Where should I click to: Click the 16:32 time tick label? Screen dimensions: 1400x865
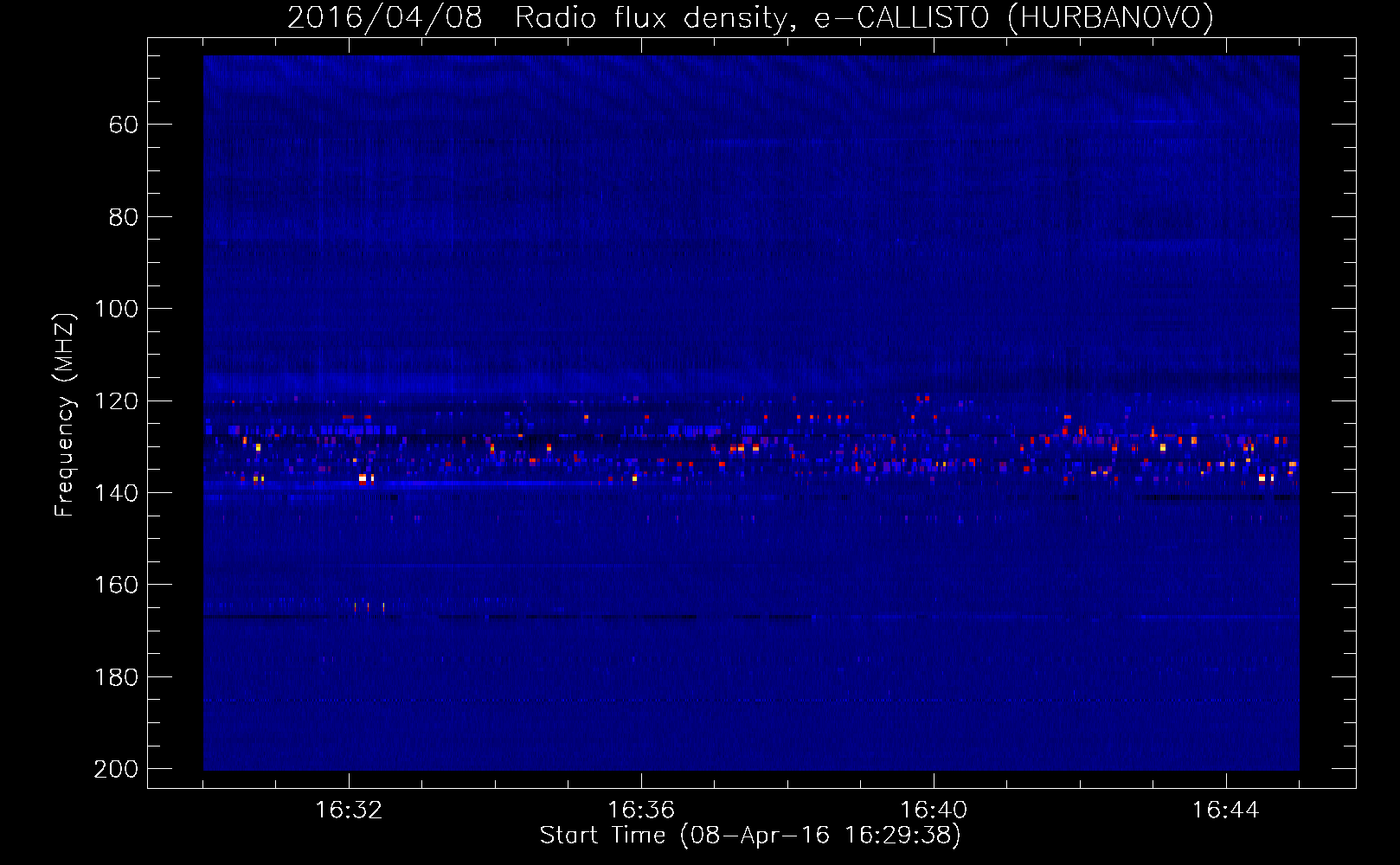coord(349,811)
